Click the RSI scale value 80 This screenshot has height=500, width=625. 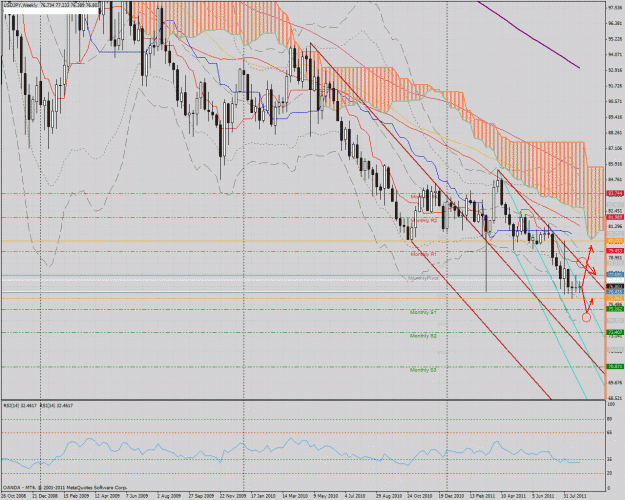609,419
